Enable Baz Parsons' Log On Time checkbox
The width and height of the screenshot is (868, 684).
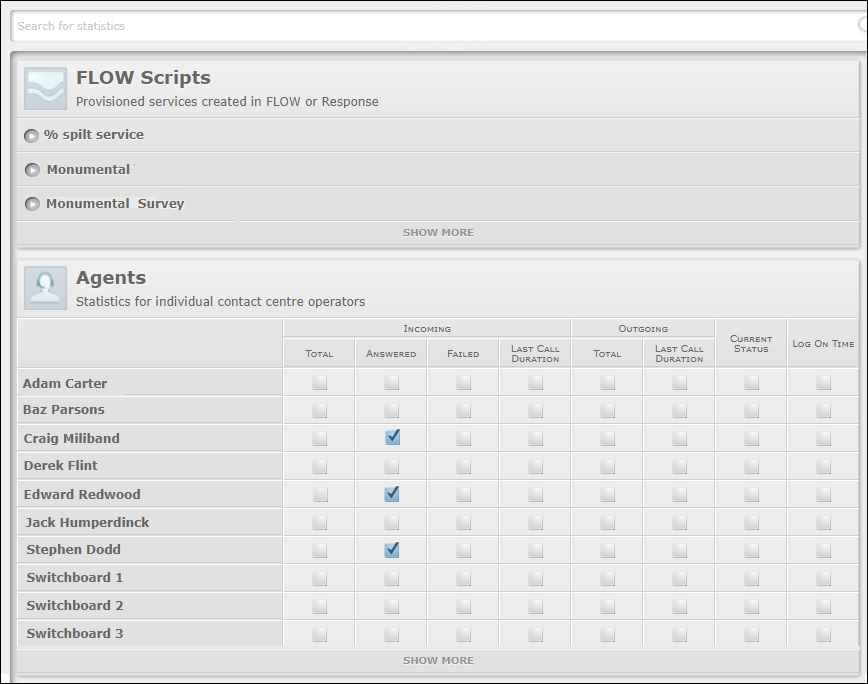click(823, 410)
